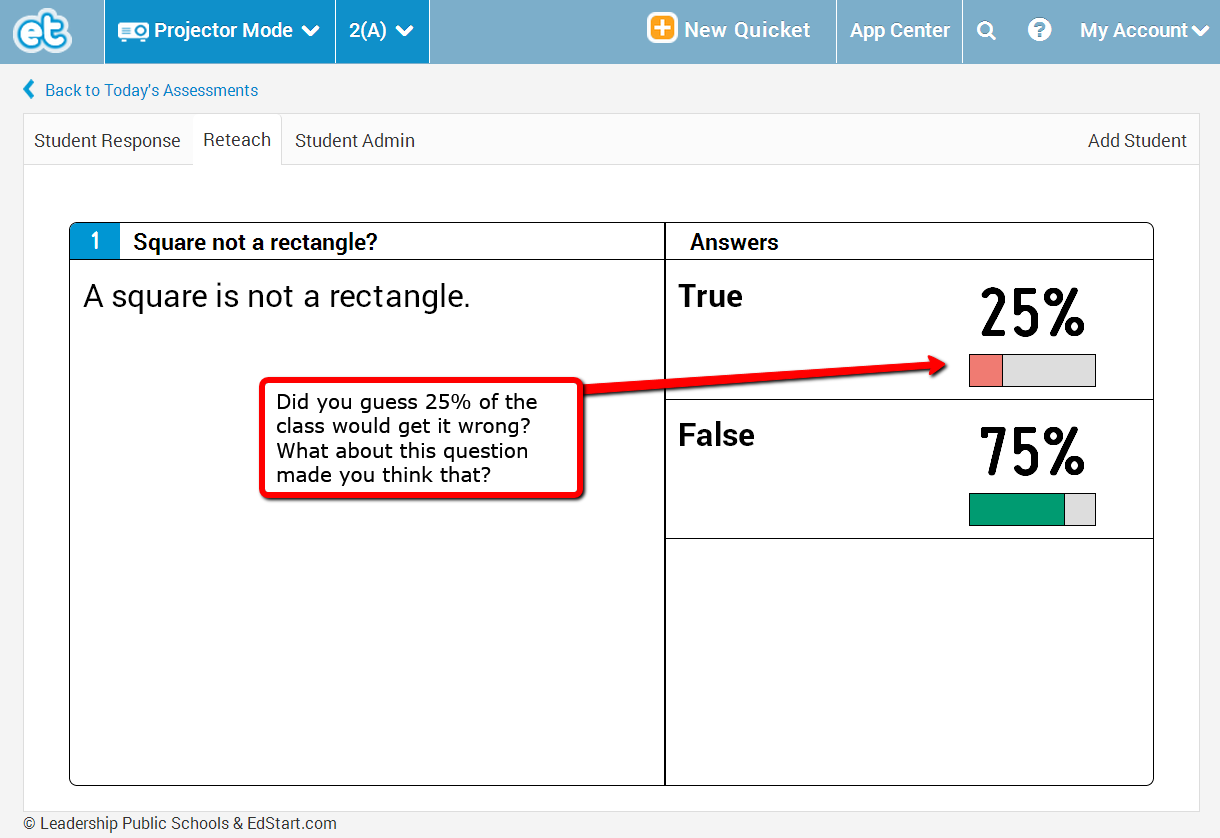The height and width of the screenshot is (838, 1220).
Task: Click the Add Student link
Action: pyautogui.click(x=1137, y=141)
